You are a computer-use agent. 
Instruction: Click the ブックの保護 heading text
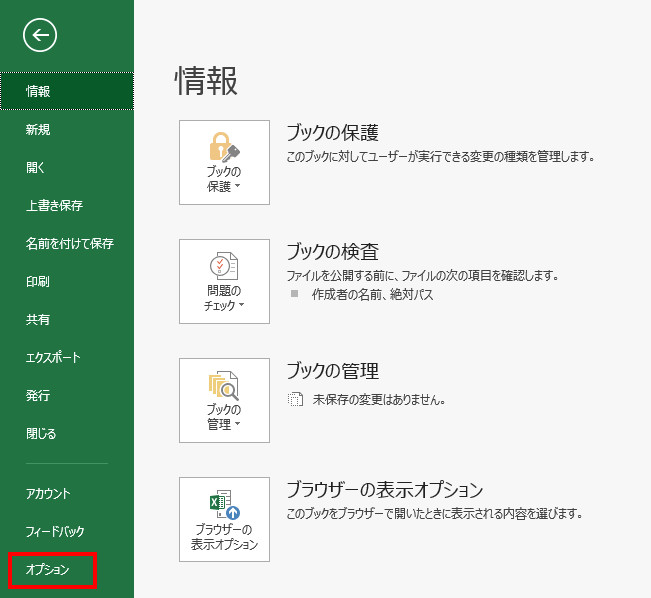click(333, 133)
